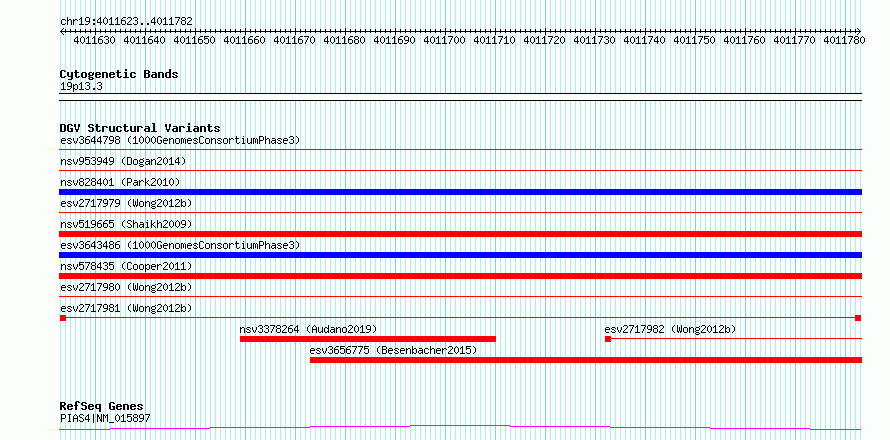The height and width of the screenshot is (440, 890).
Task: Open variant esv2717979 (Wong2012b)
Action: pyautogui.click(x=126, y=203)
